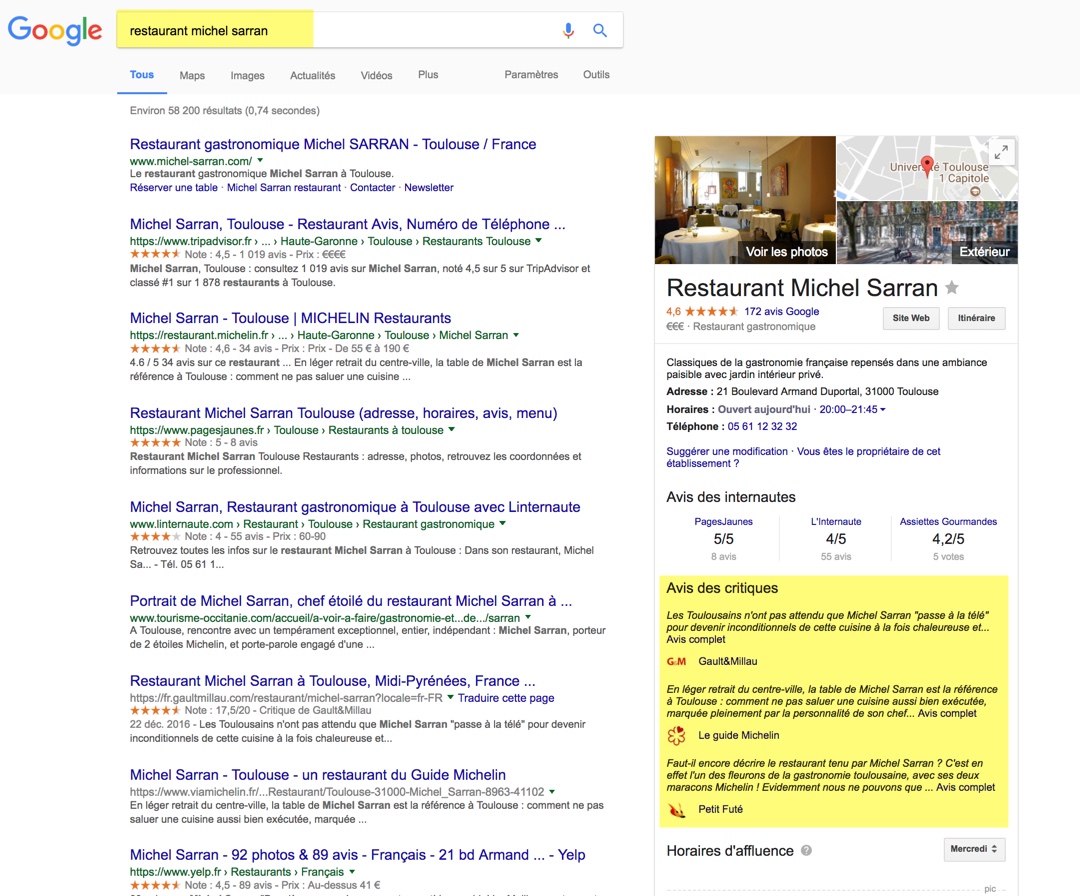Open the linternaute.com result dropdown arrow
Screen dimensions: 1080x896
tap(503, 523)
